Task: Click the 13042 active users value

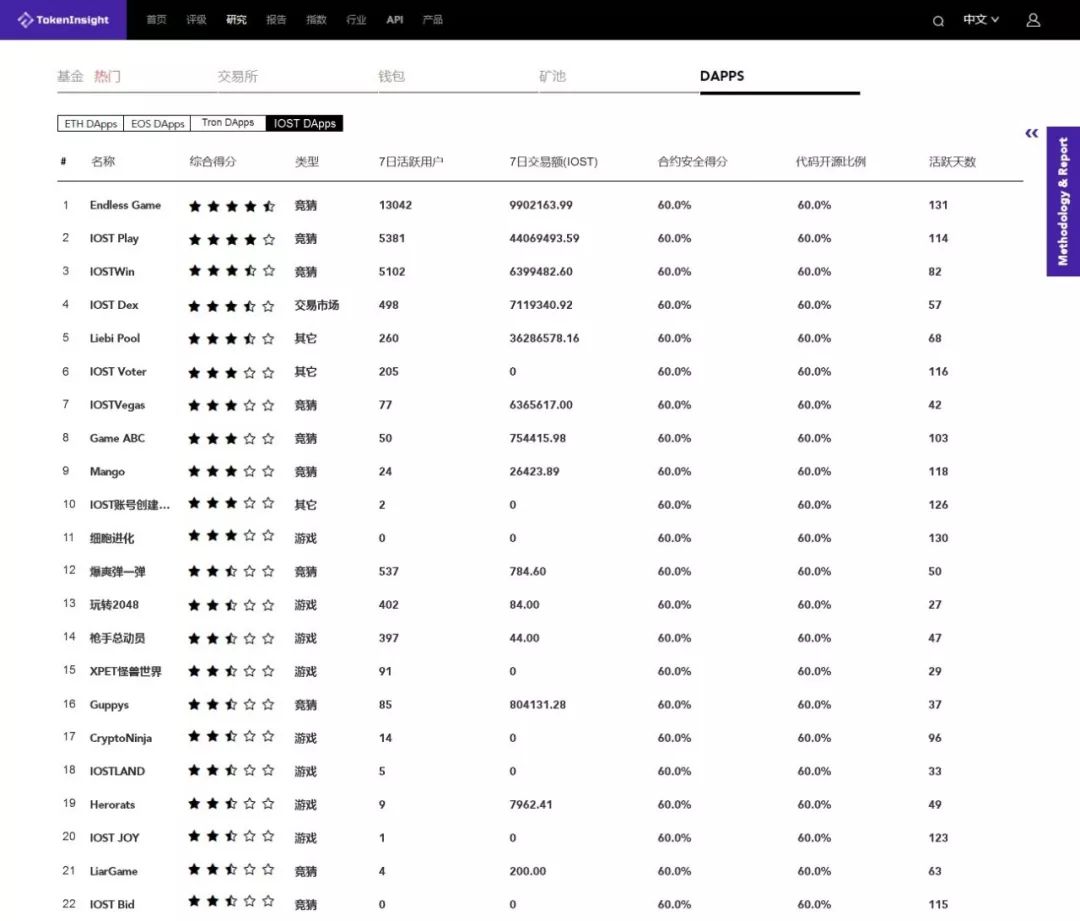Action: [x=395, y=205]
